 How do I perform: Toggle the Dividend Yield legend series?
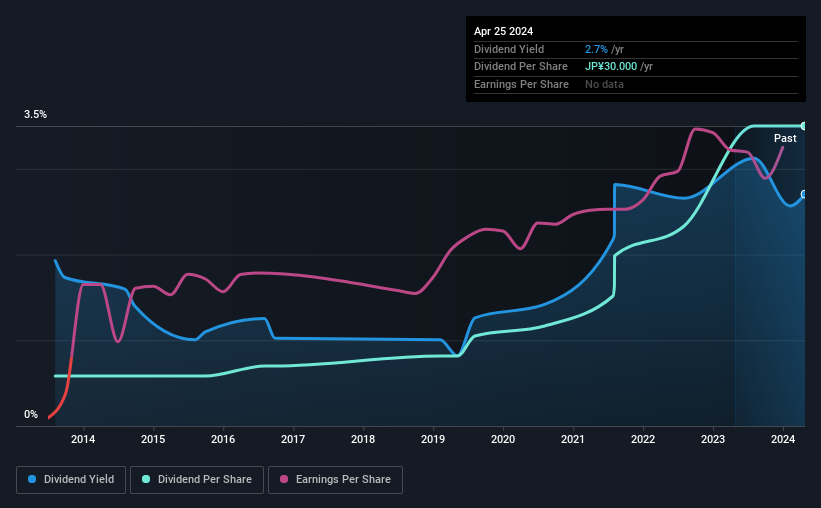coord(71,480)
